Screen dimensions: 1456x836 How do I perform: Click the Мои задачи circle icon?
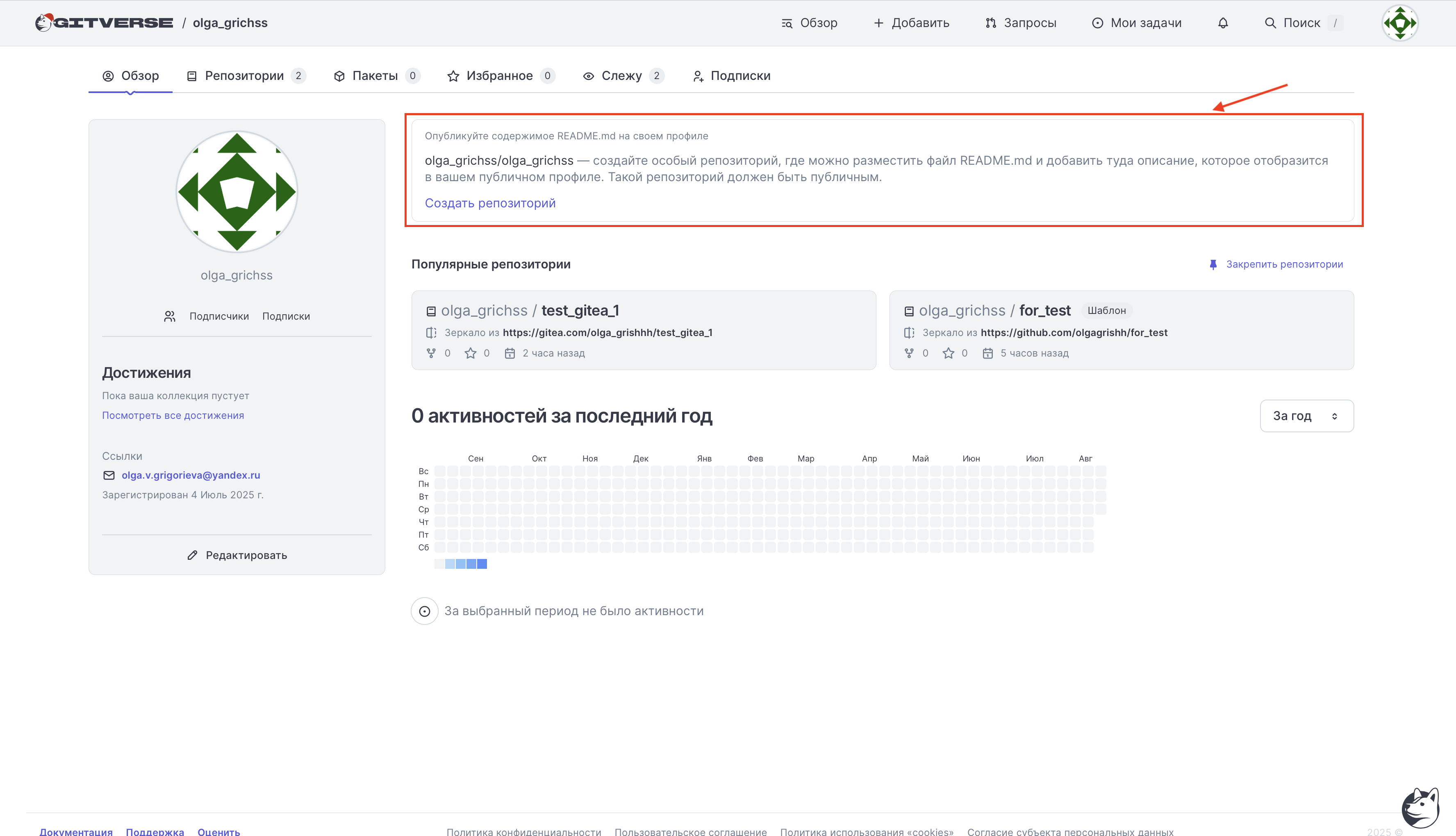[x=1097, y=23]
